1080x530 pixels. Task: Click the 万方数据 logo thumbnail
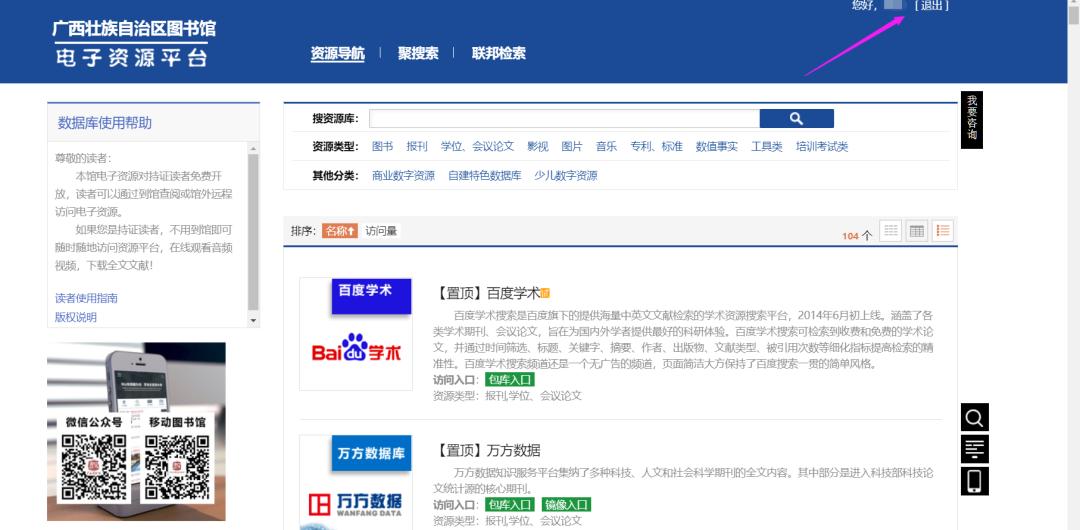356,482
